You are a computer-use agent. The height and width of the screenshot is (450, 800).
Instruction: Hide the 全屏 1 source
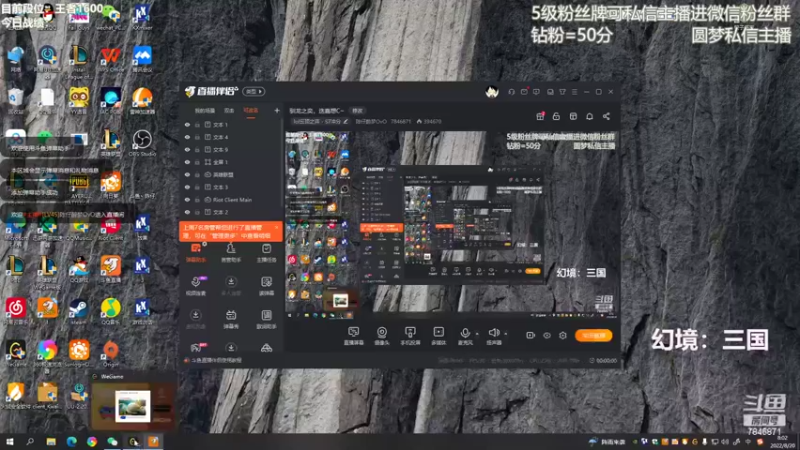187,162
